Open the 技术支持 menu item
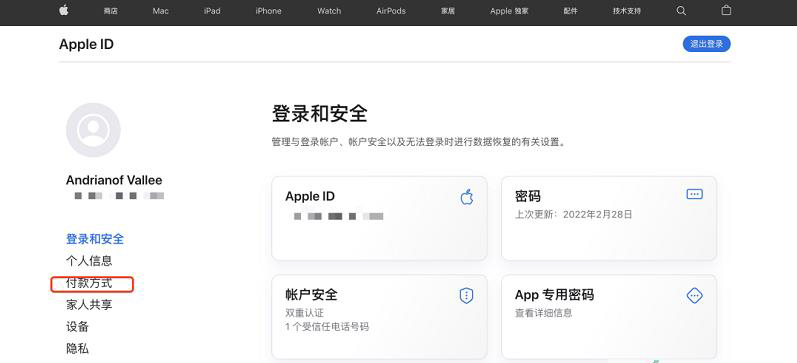 [x=627, y=11]
